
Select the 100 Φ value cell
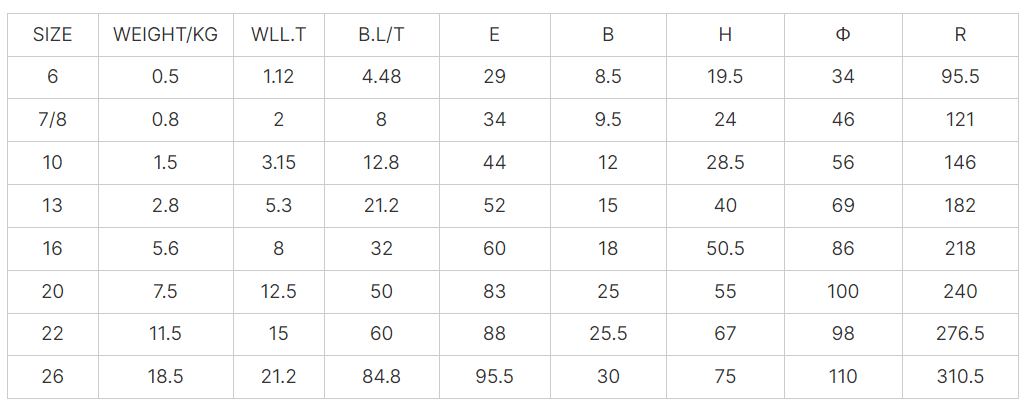tap(843, 291)
